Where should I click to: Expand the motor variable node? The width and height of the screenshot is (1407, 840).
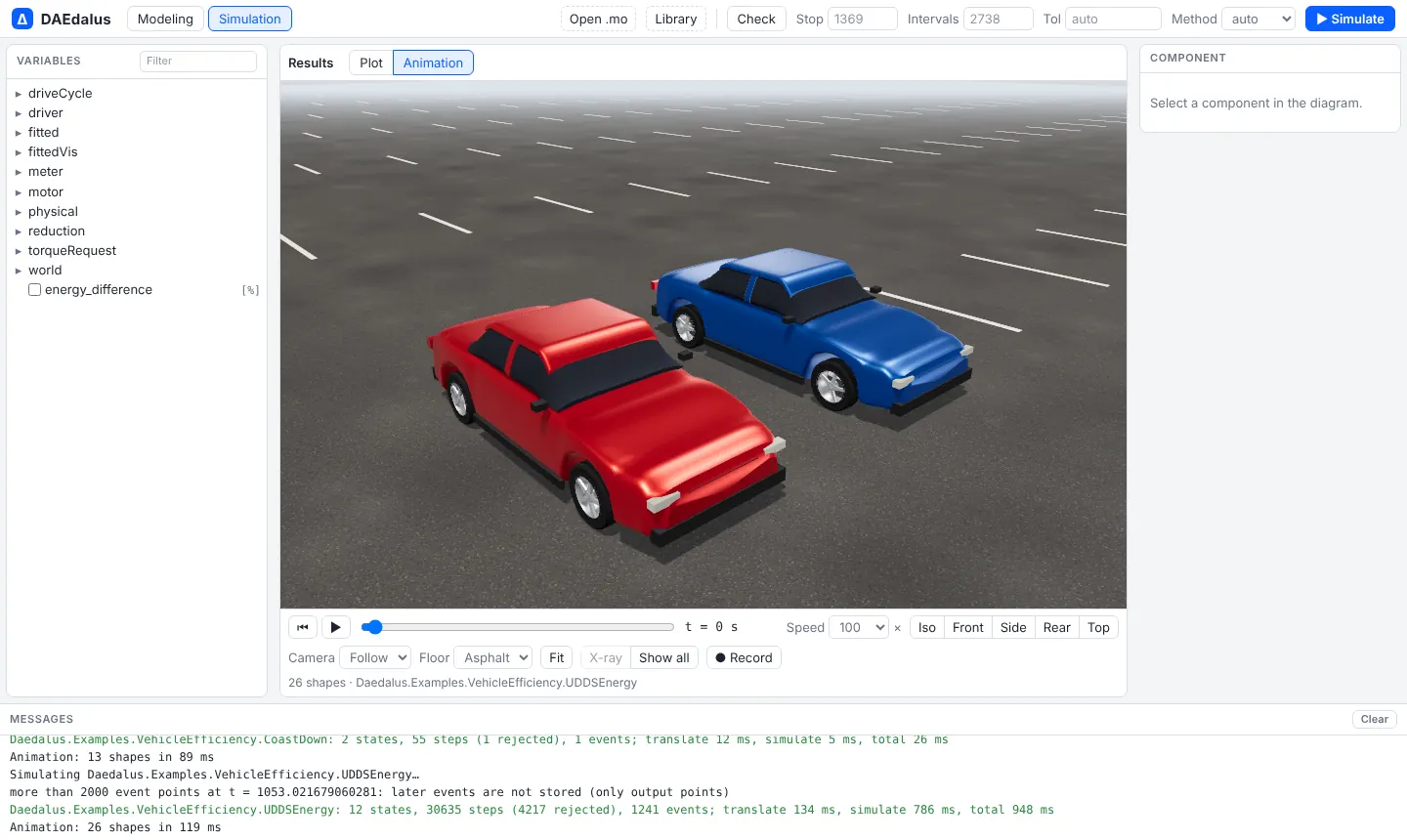(19, 192)
